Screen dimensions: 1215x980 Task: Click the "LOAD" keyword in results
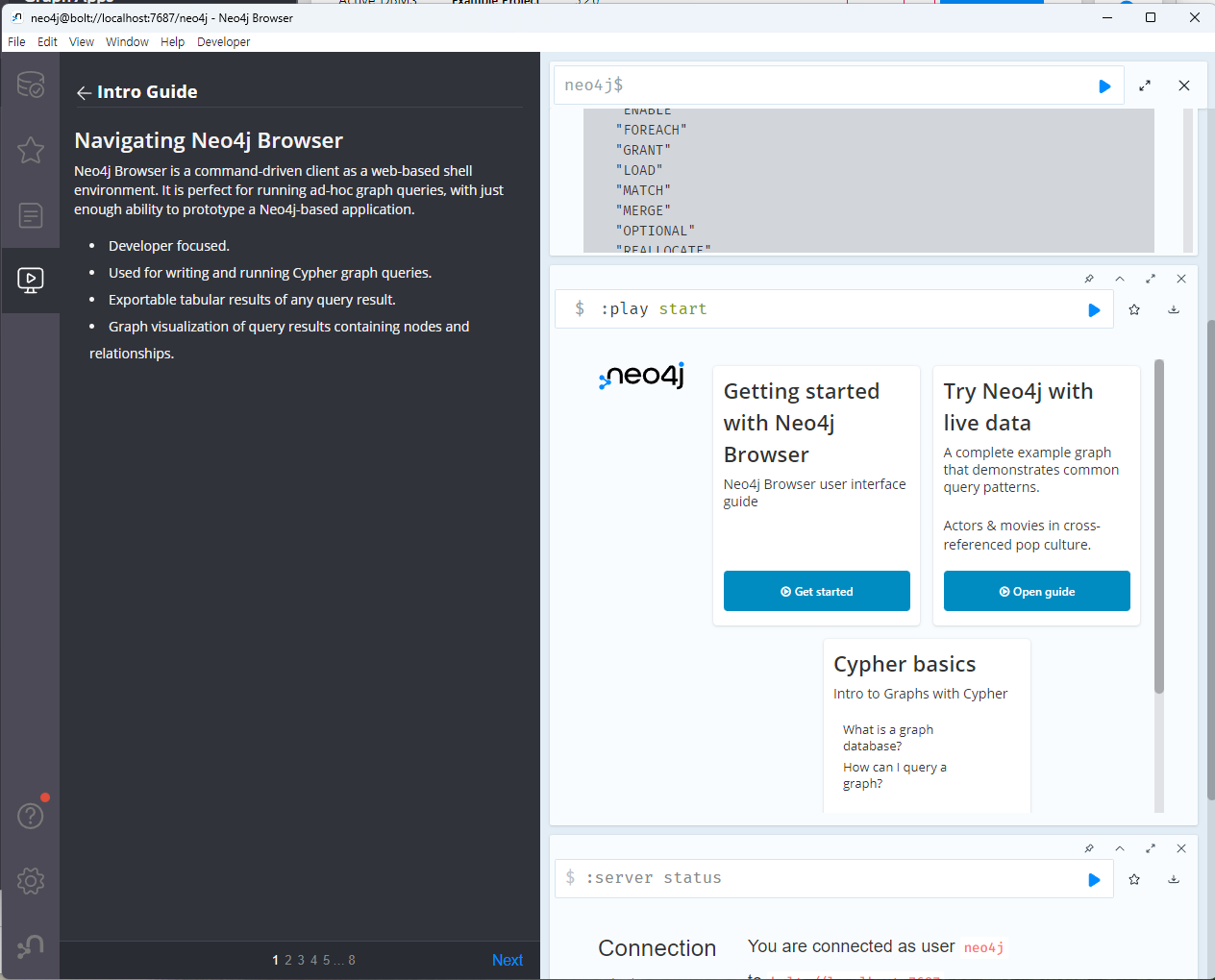point(639,170)
